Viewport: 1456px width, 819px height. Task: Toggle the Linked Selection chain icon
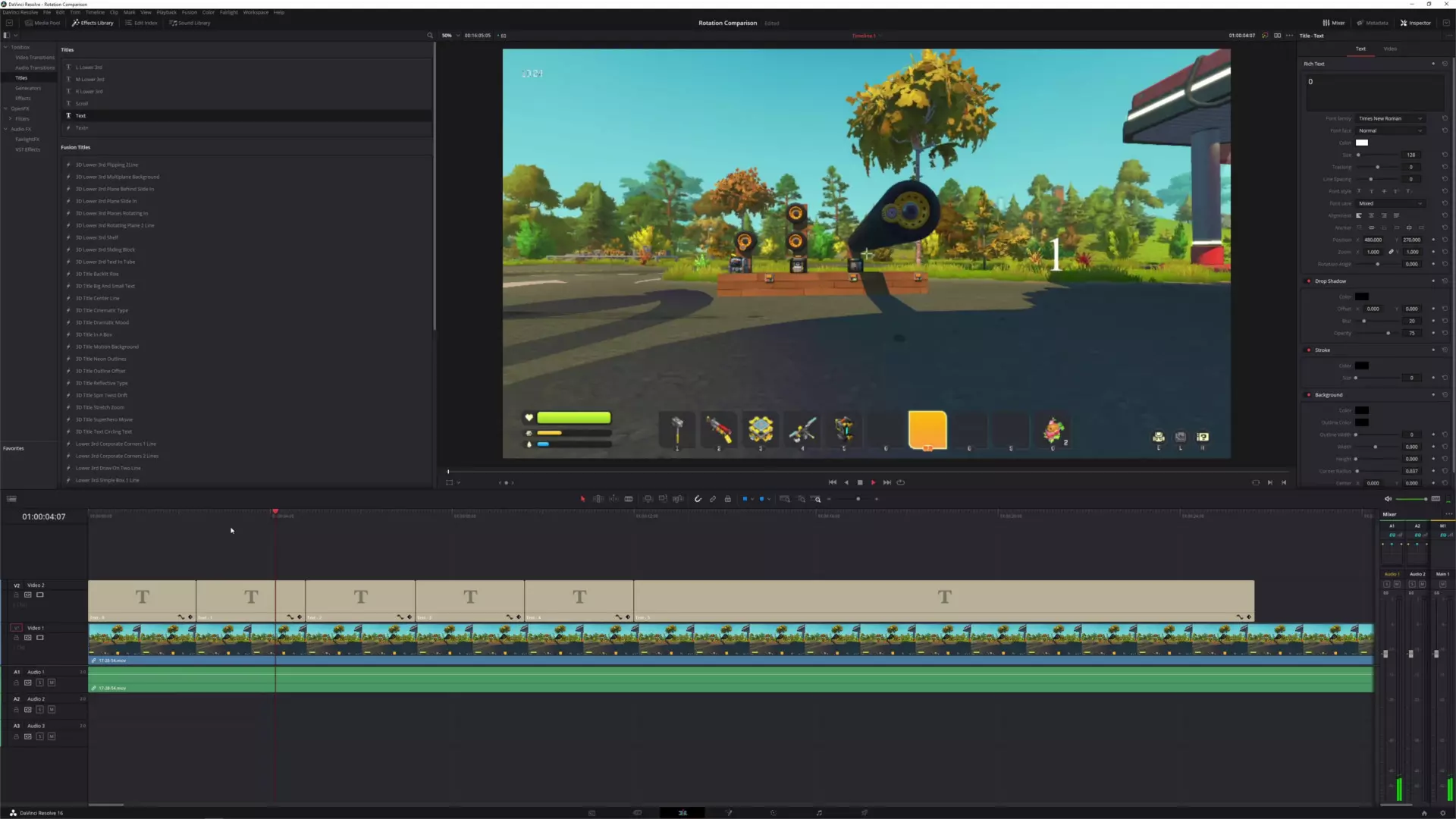(x=713, y=499)
